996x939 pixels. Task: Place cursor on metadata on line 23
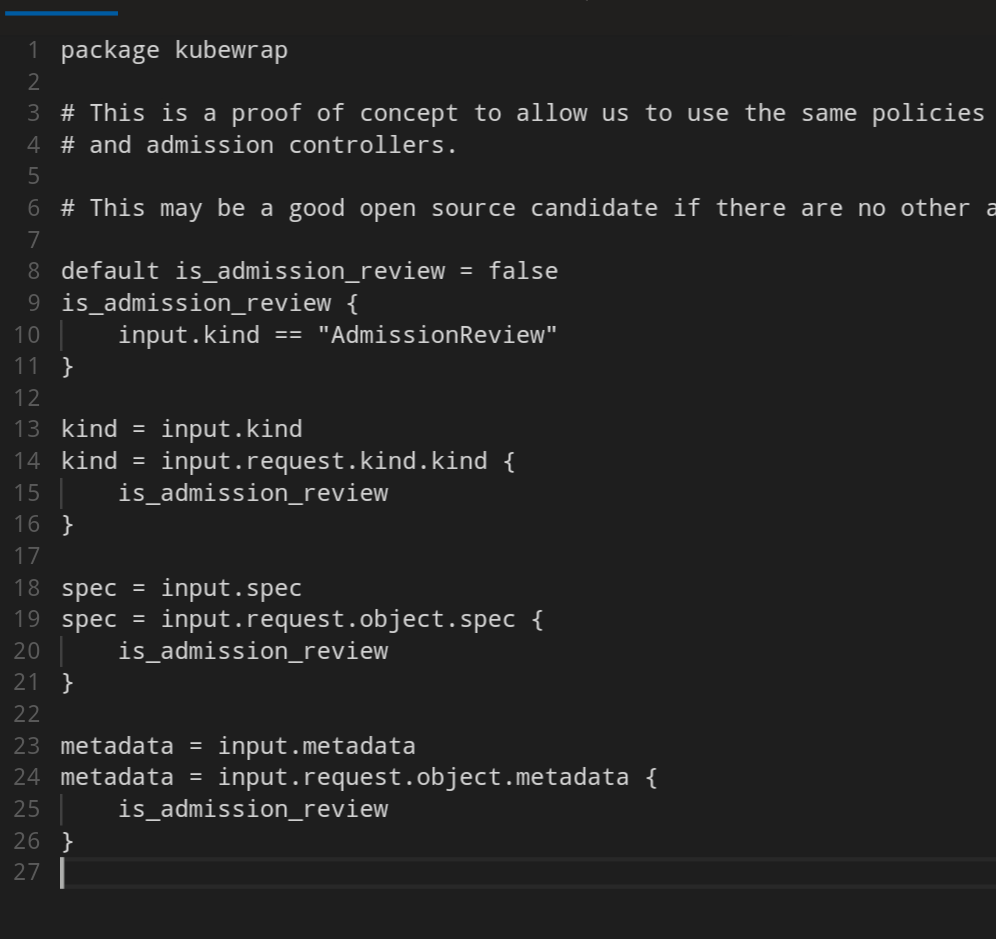tap(117, 745)
